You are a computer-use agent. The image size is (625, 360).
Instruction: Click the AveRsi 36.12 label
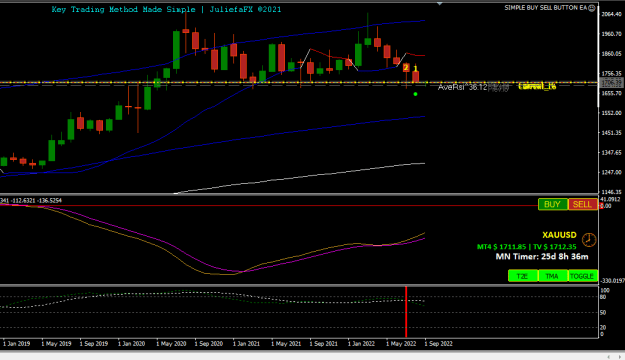tap(462, 87)
